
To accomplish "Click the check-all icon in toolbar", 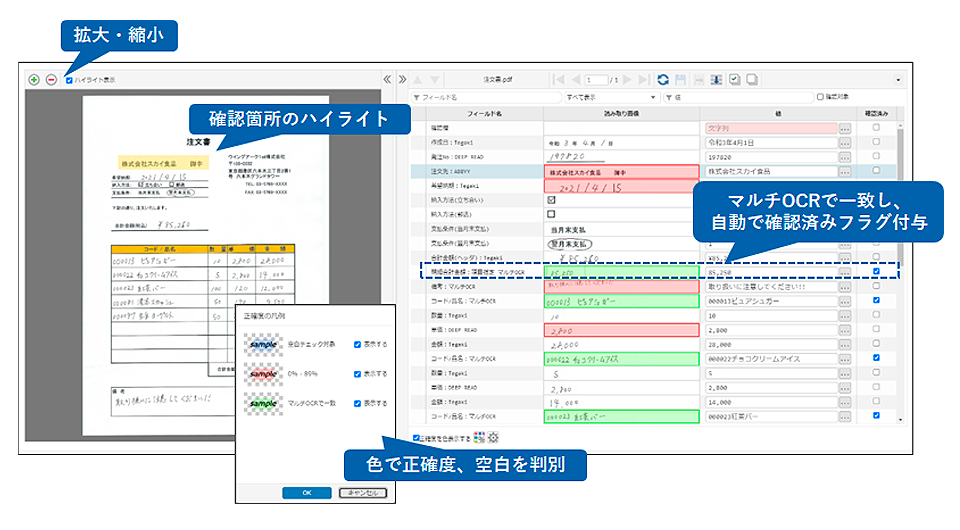I will coord(735,79).
